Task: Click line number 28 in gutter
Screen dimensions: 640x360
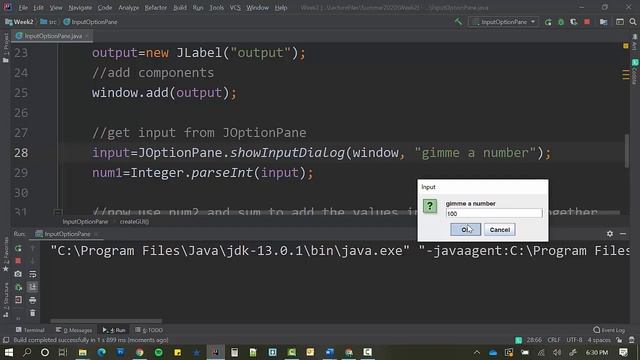Action: click(21, 153)
